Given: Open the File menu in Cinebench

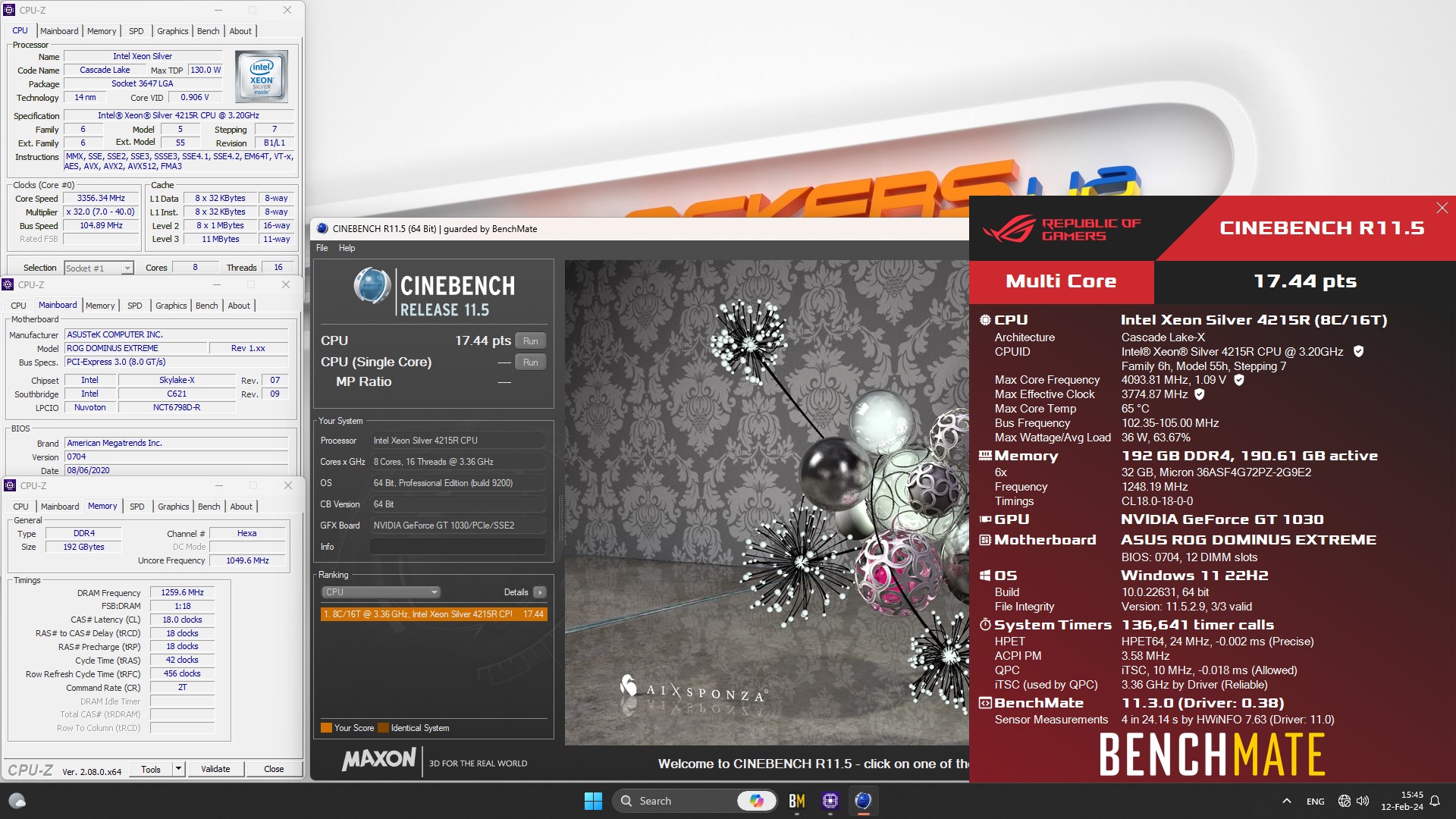Looking at the screenshot, I should click(322, 248).
